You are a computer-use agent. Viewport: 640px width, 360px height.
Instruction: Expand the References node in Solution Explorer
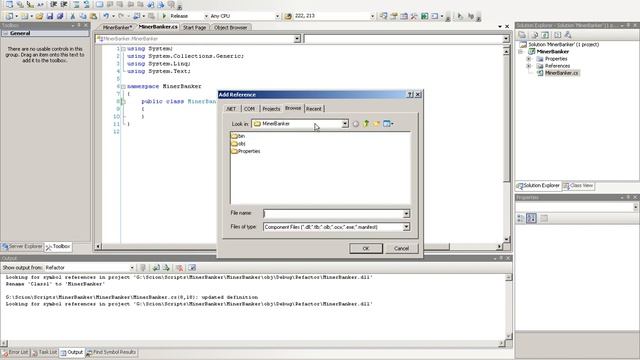(529, 66)
